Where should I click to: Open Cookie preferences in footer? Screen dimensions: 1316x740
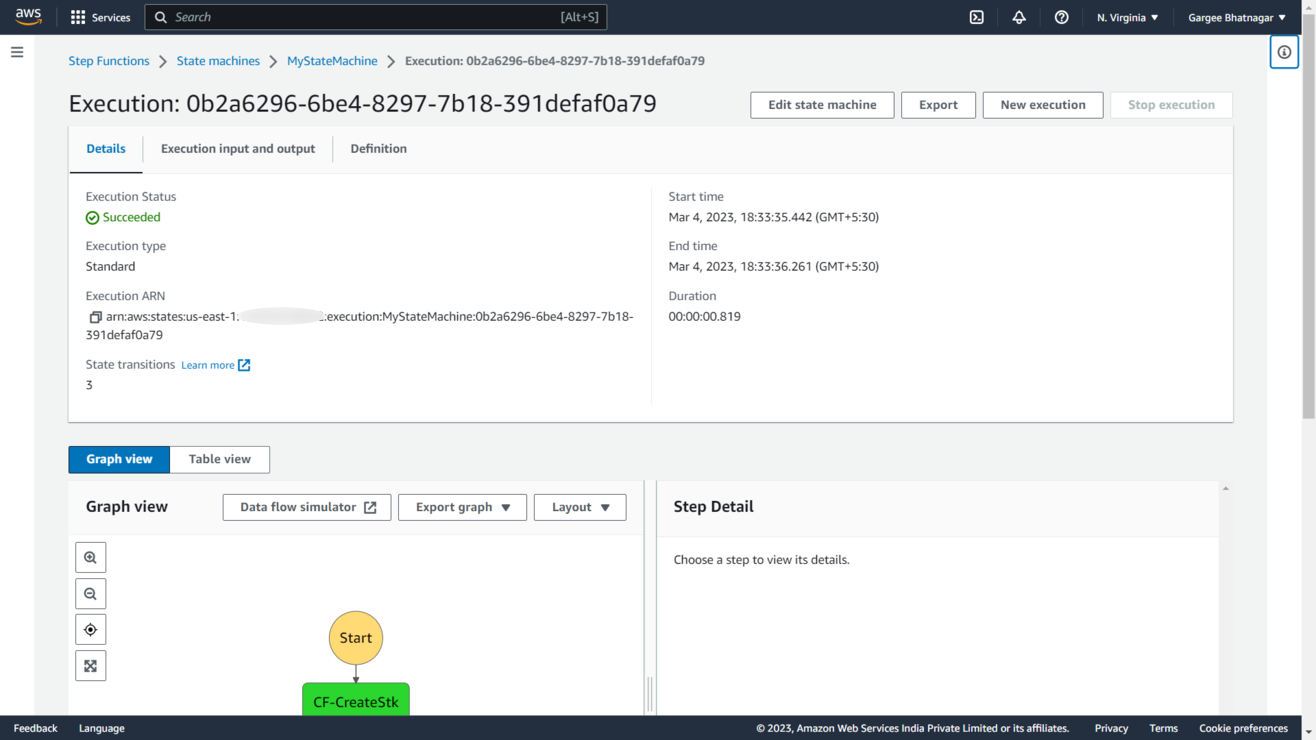tap(1243, 728)
